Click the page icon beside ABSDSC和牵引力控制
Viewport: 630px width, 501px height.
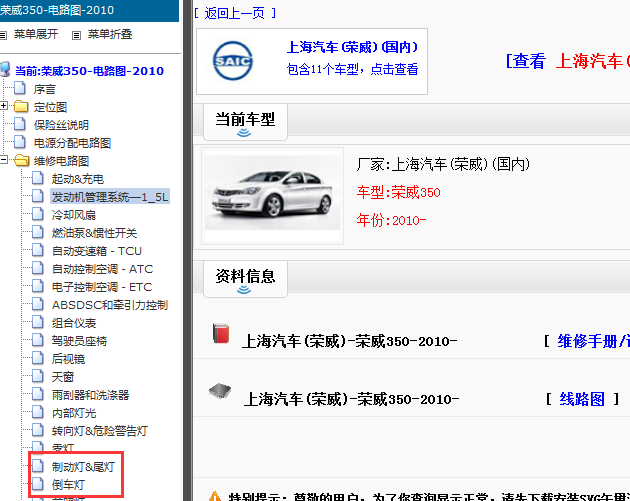[x=38, y=304]
